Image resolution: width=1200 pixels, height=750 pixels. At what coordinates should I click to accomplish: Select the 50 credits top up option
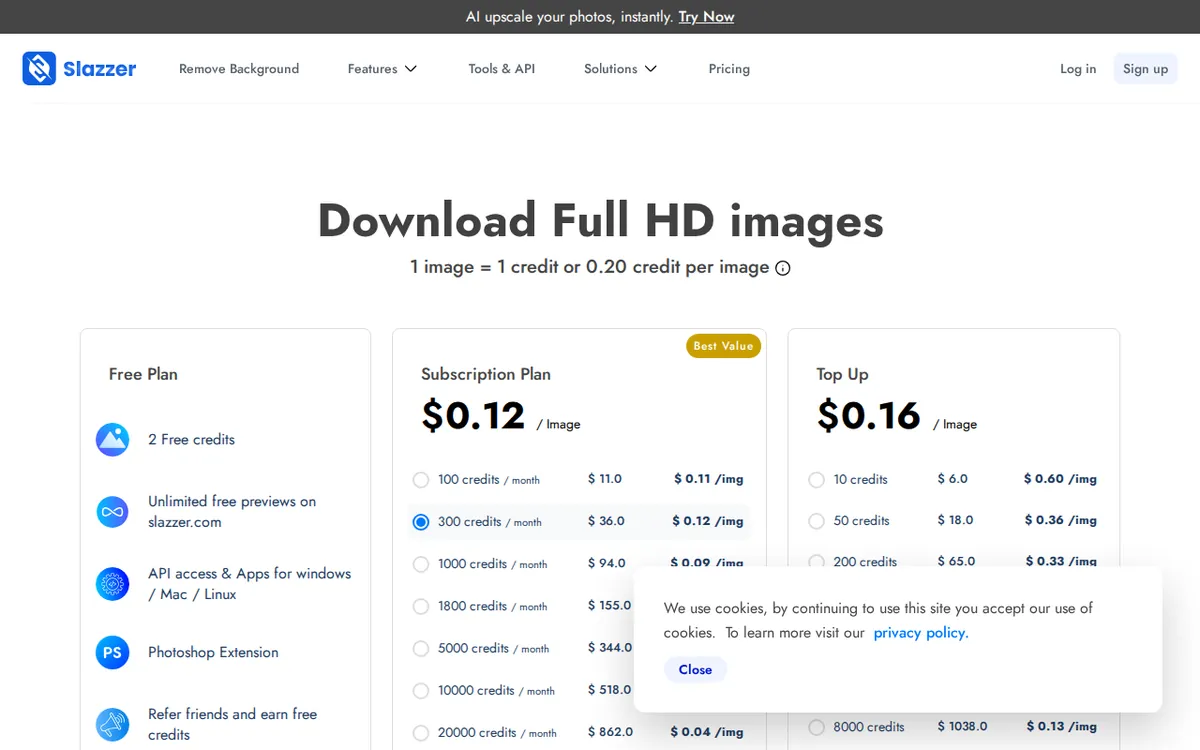(816, 521)
